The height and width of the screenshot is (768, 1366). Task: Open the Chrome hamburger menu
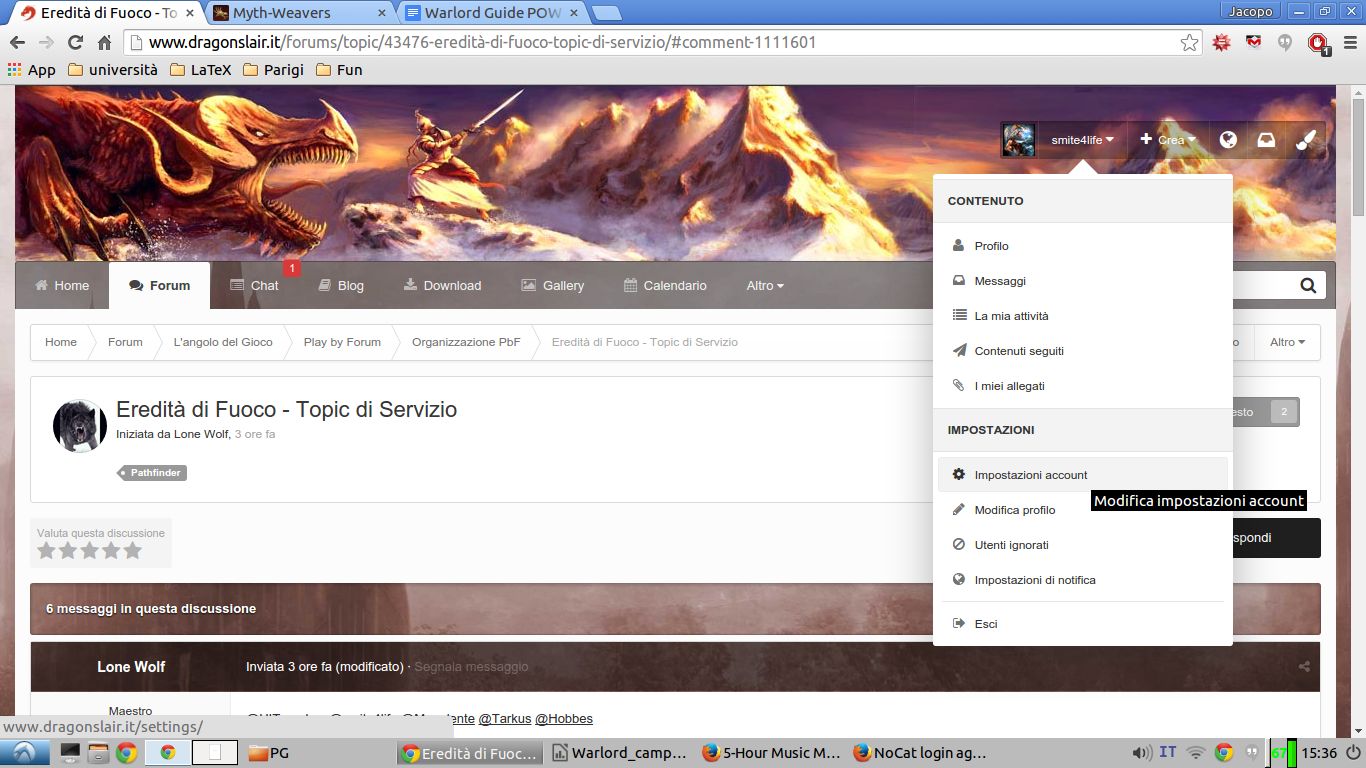(1350, 43)
